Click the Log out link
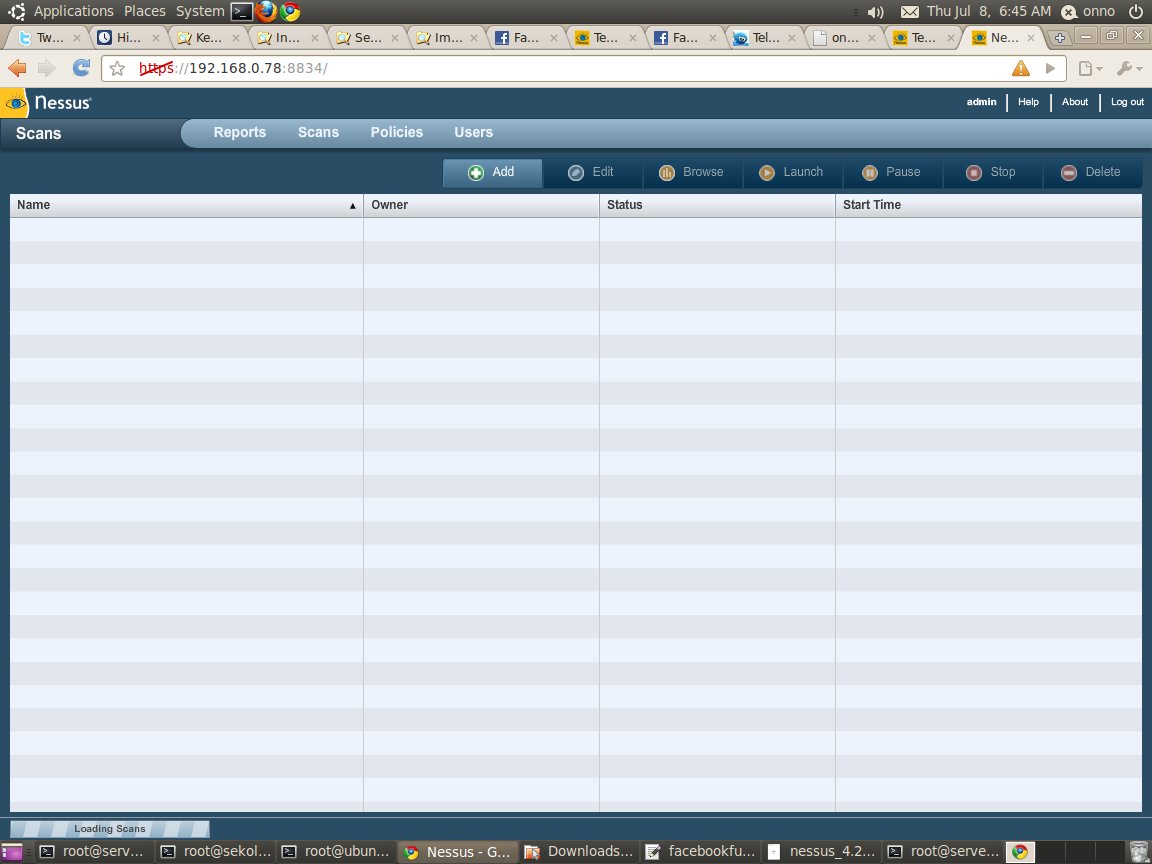This screenshot has width=1152, height=864. (1127, 102)
